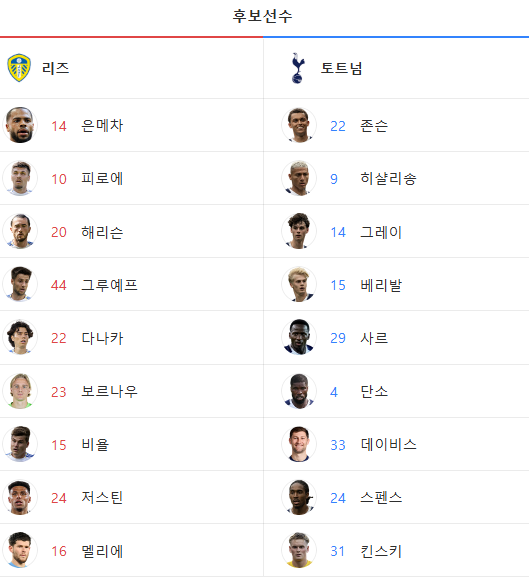Select 베리발's portrait thumbnail

299,285
